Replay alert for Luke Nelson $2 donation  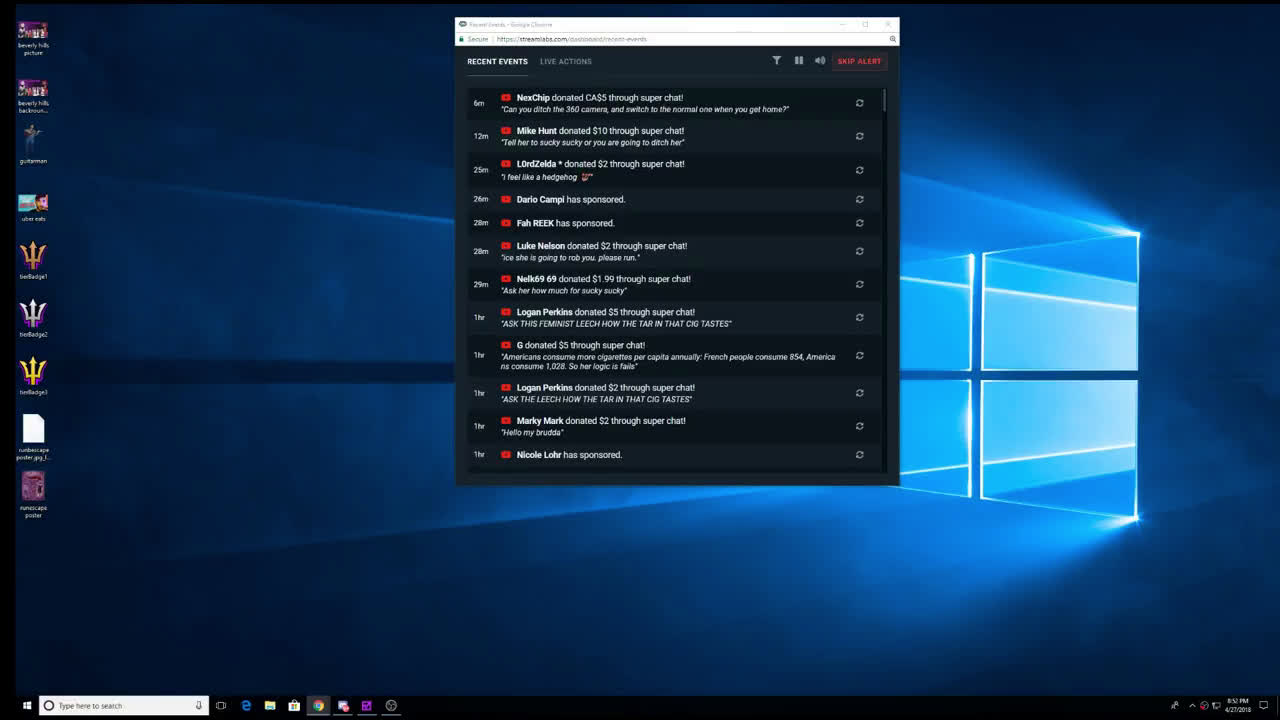click(x=859, y=251)
